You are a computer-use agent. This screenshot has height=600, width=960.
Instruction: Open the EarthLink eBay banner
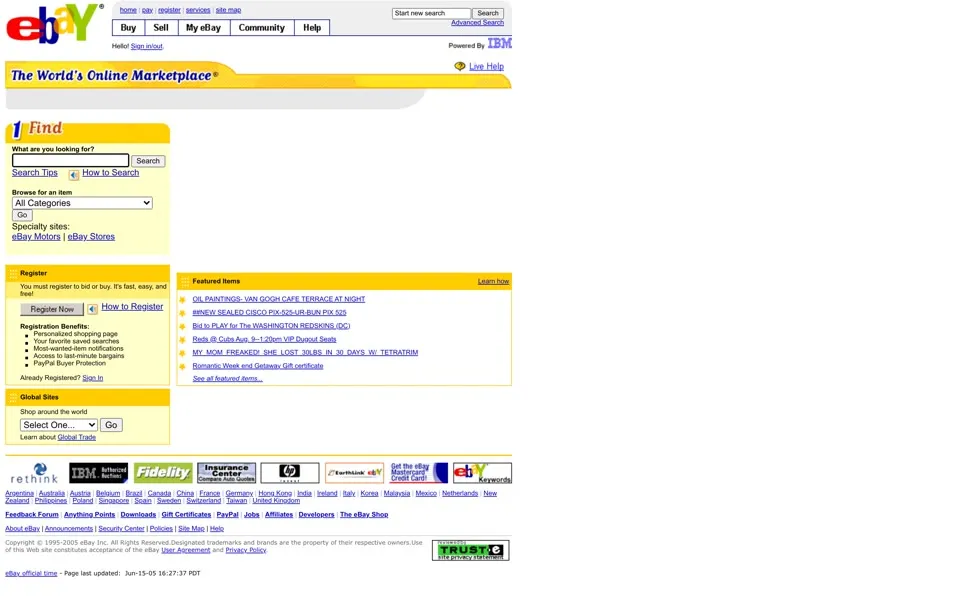(354, 473)
